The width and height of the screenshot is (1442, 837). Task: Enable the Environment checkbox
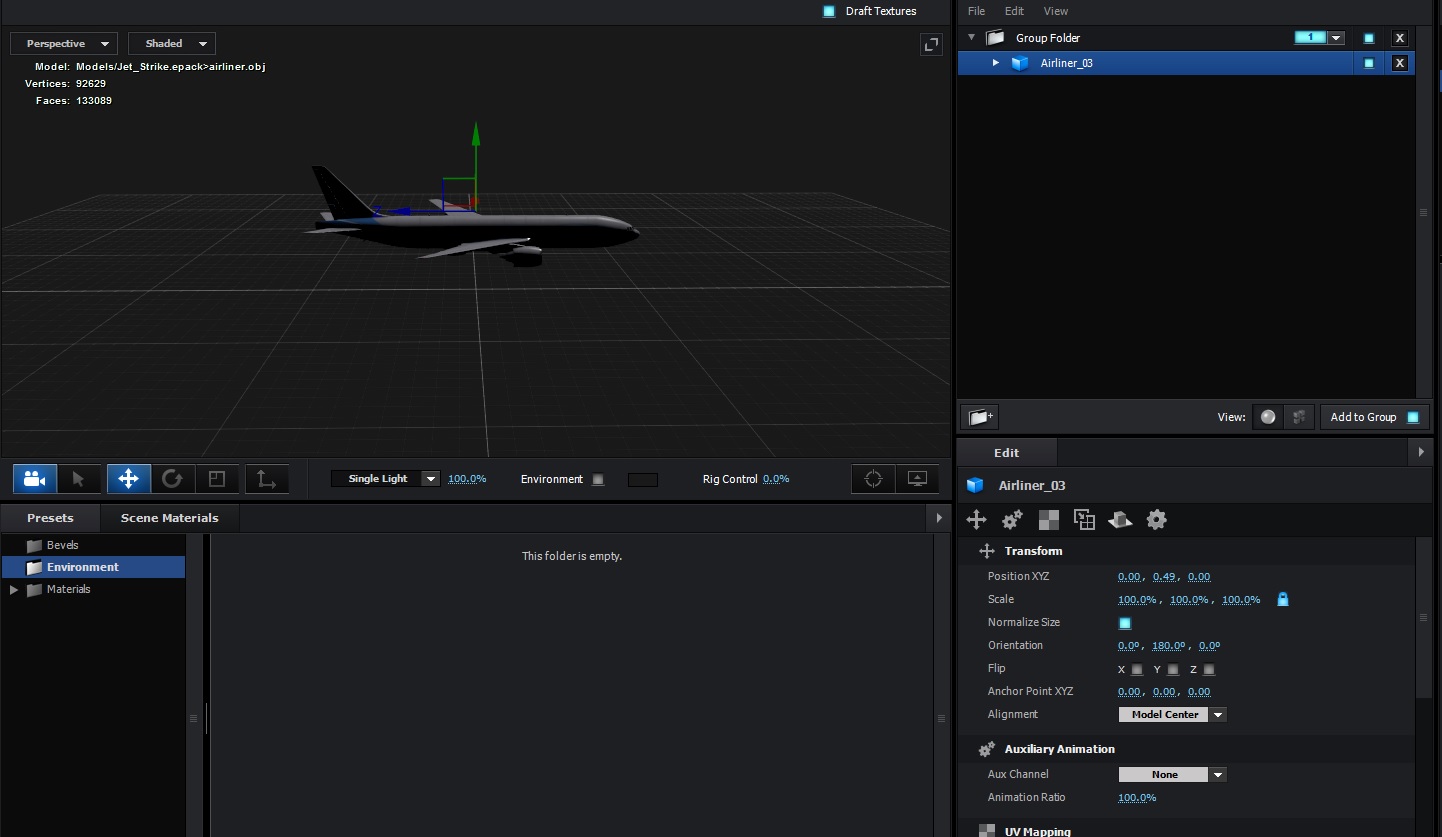[598, 479]
